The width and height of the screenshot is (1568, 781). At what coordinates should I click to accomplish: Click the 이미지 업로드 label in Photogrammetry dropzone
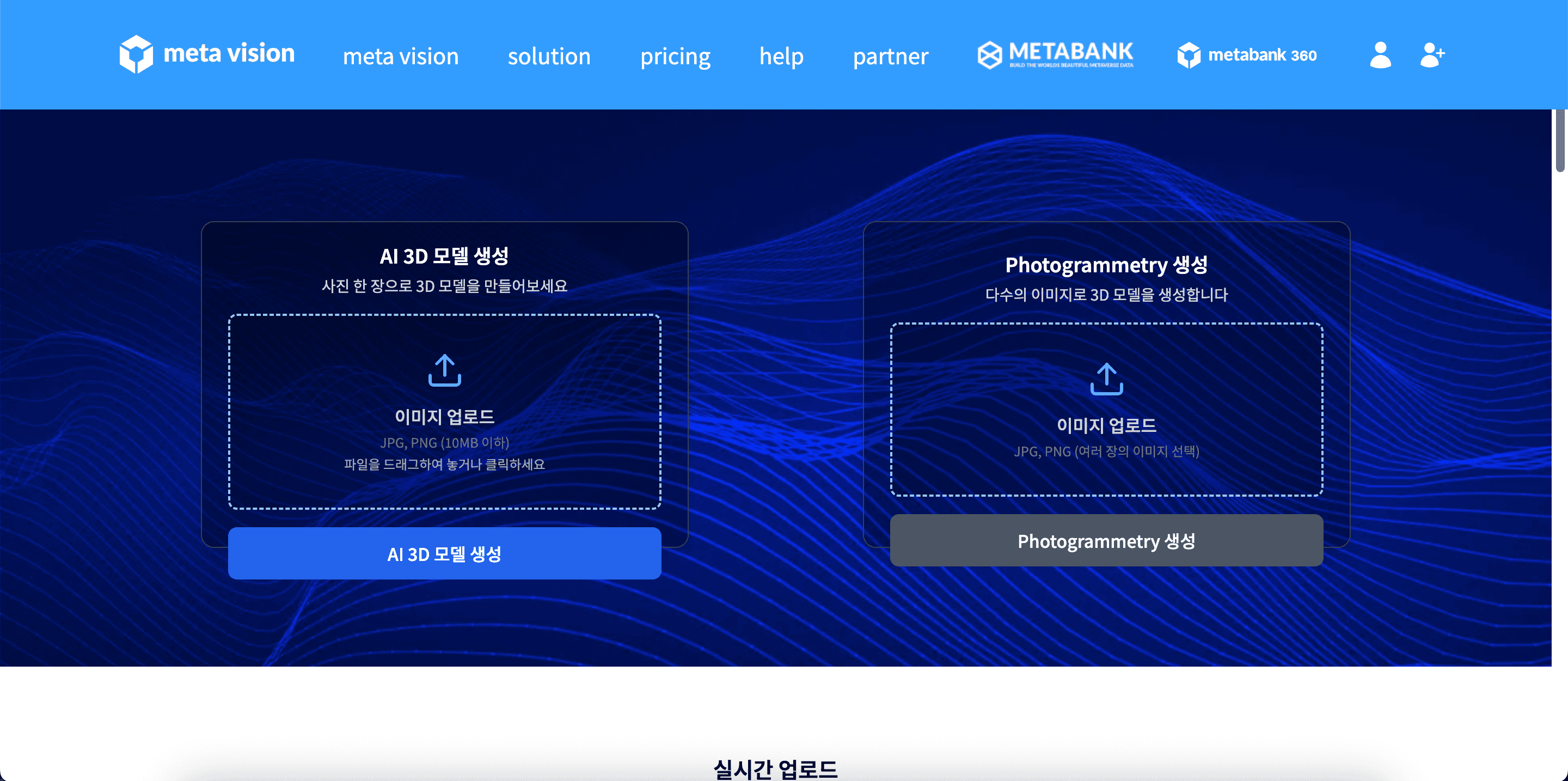point(1106,425)
